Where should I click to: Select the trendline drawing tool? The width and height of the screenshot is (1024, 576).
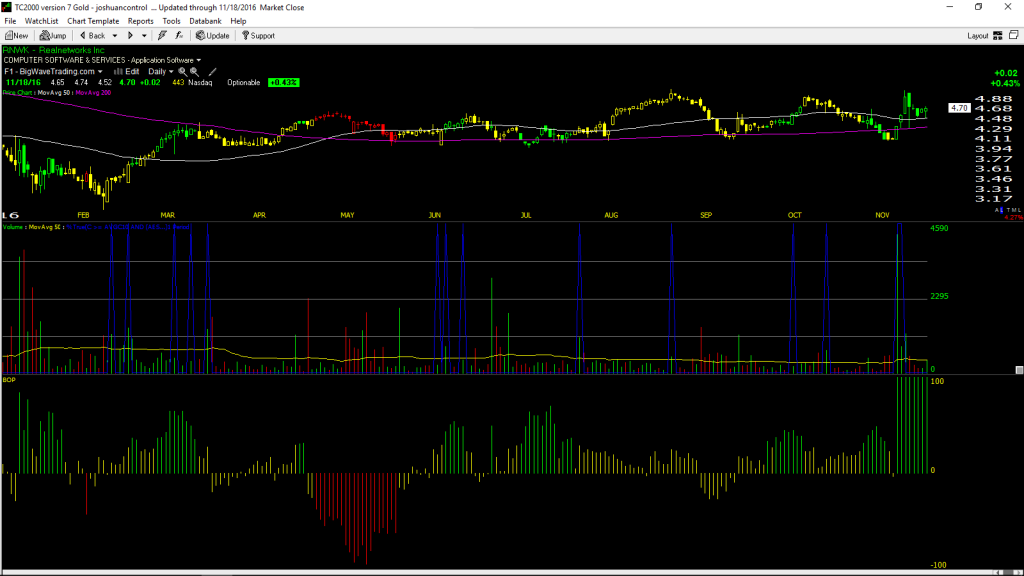[x=212, y=72]
